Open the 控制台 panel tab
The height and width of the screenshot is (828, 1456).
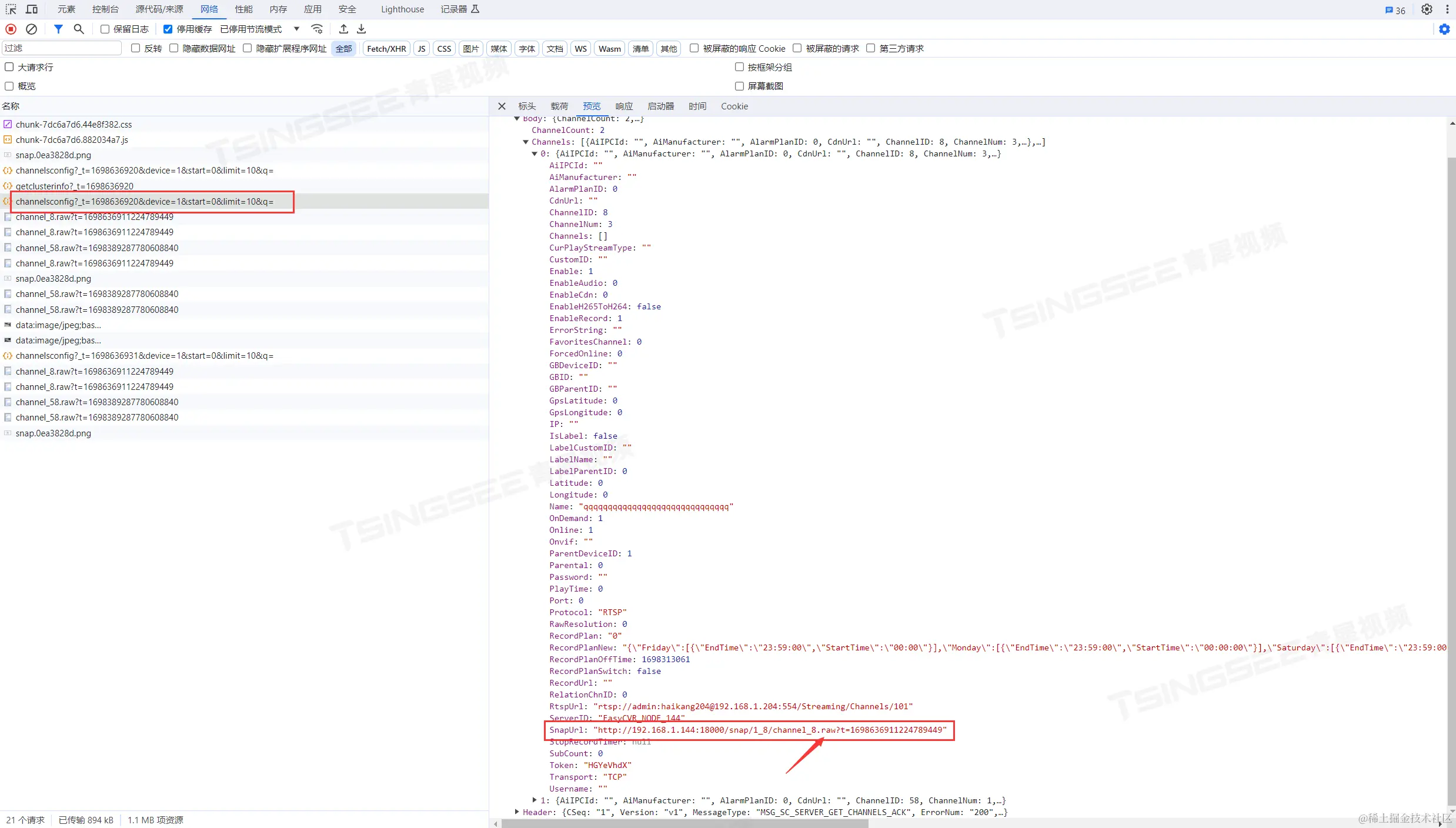coord(105,9)
